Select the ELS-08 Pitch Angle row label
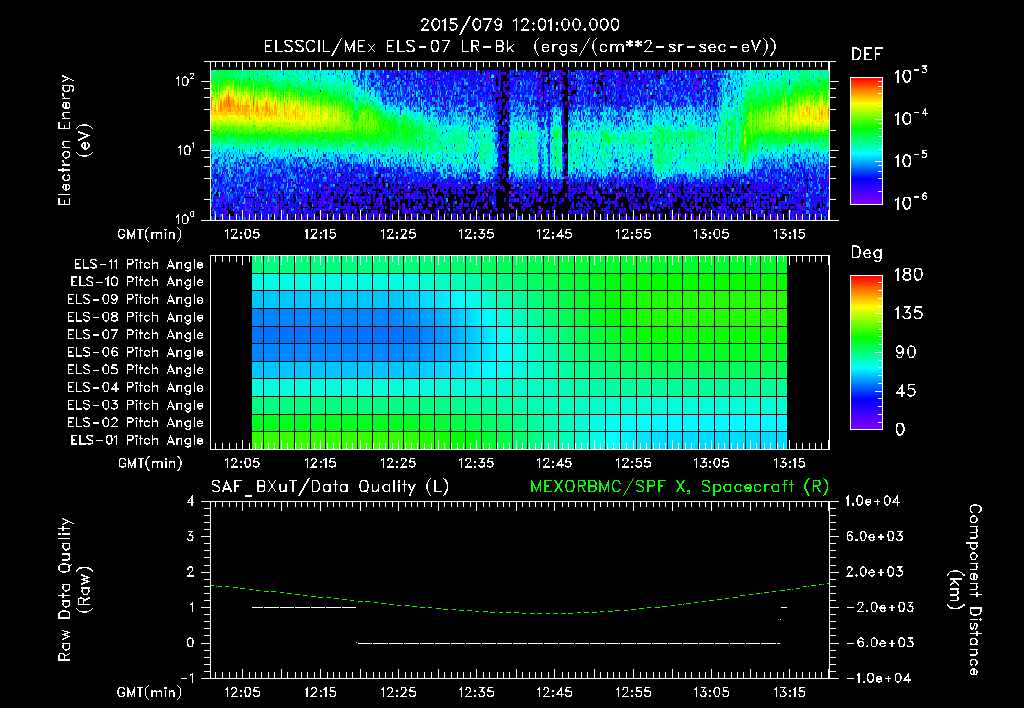This screenshot has width=1024, height=708. pos(136,317)
